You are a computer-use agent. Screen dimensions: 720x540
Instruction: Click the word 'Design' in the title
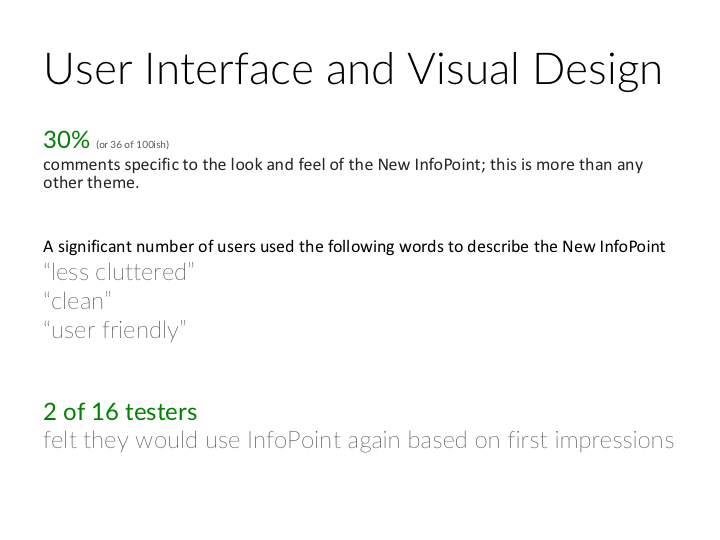(x=598, y=72)
